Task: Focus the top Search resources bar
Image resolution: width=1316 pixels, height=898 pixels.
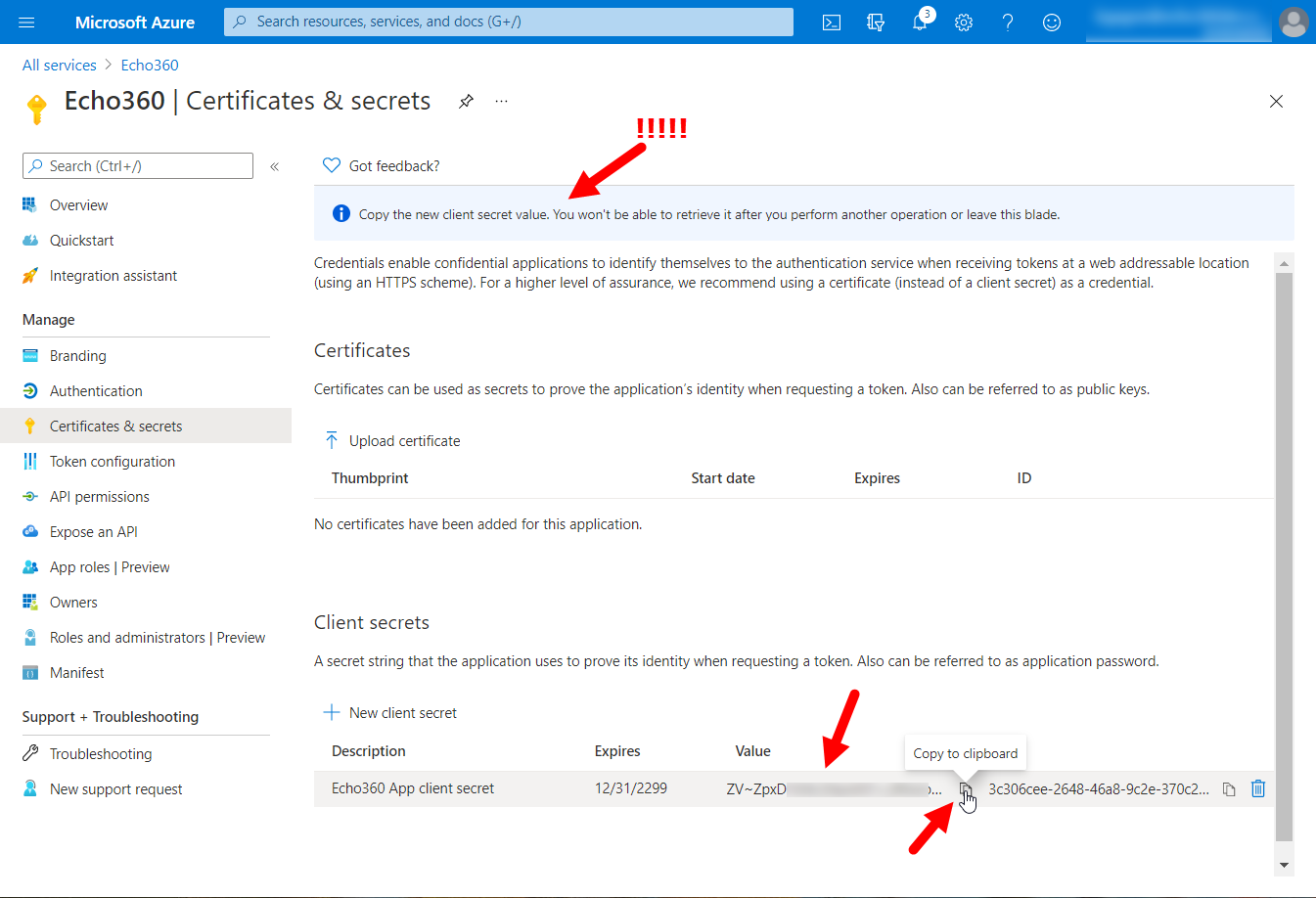Action: click(509, 22)
